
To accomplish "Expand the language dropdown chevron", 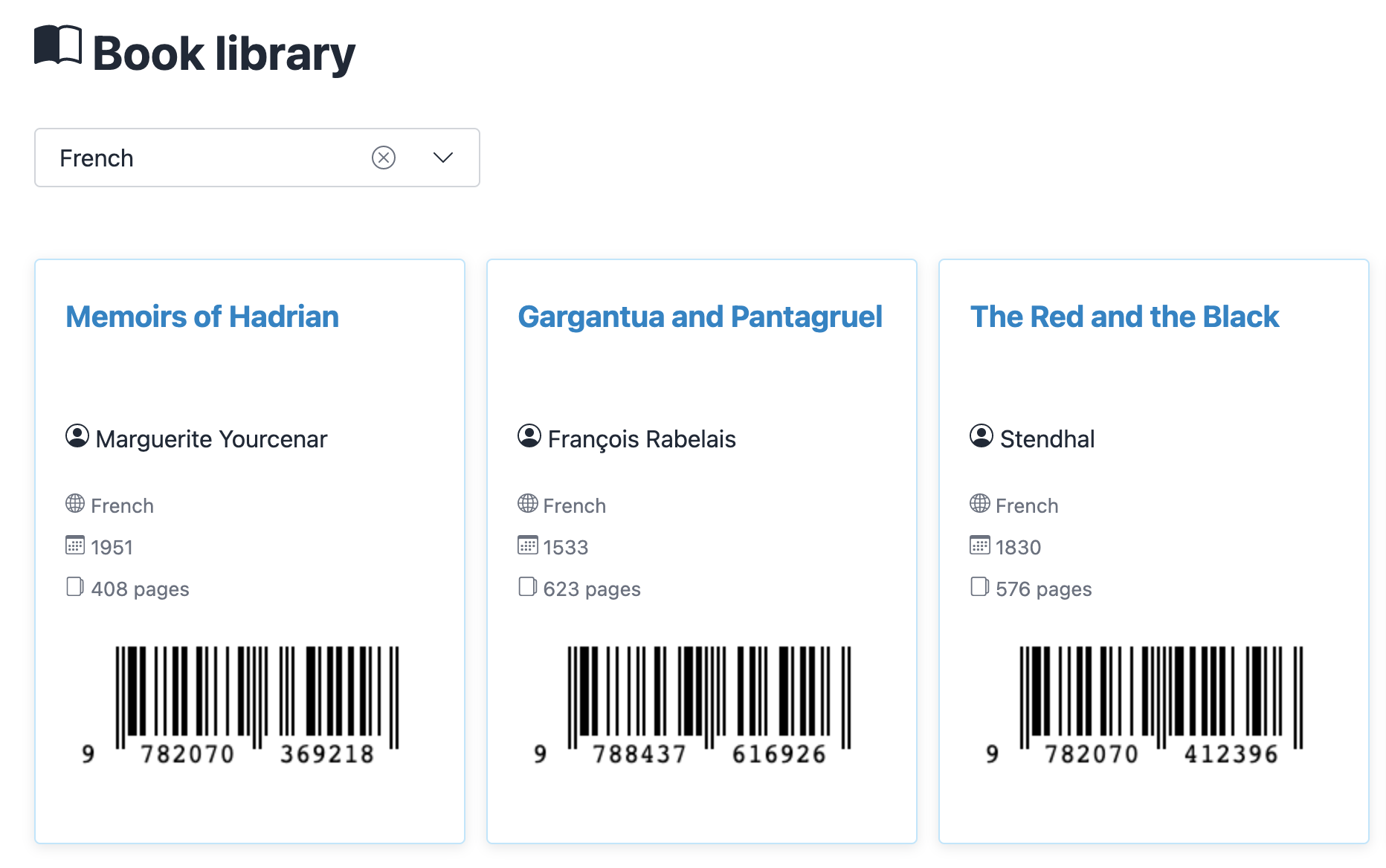I will pos(443,158).
